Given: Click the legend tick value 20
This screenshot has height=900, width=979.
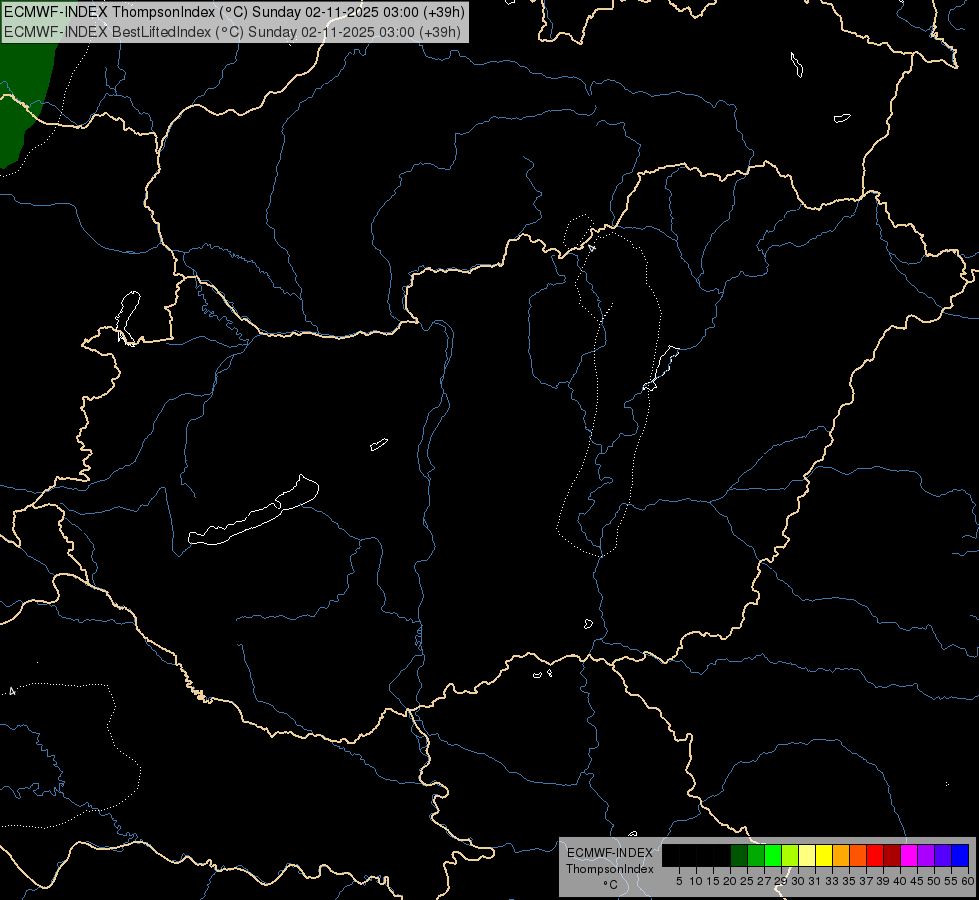Looking at the screenshot, I should (730, 881).
